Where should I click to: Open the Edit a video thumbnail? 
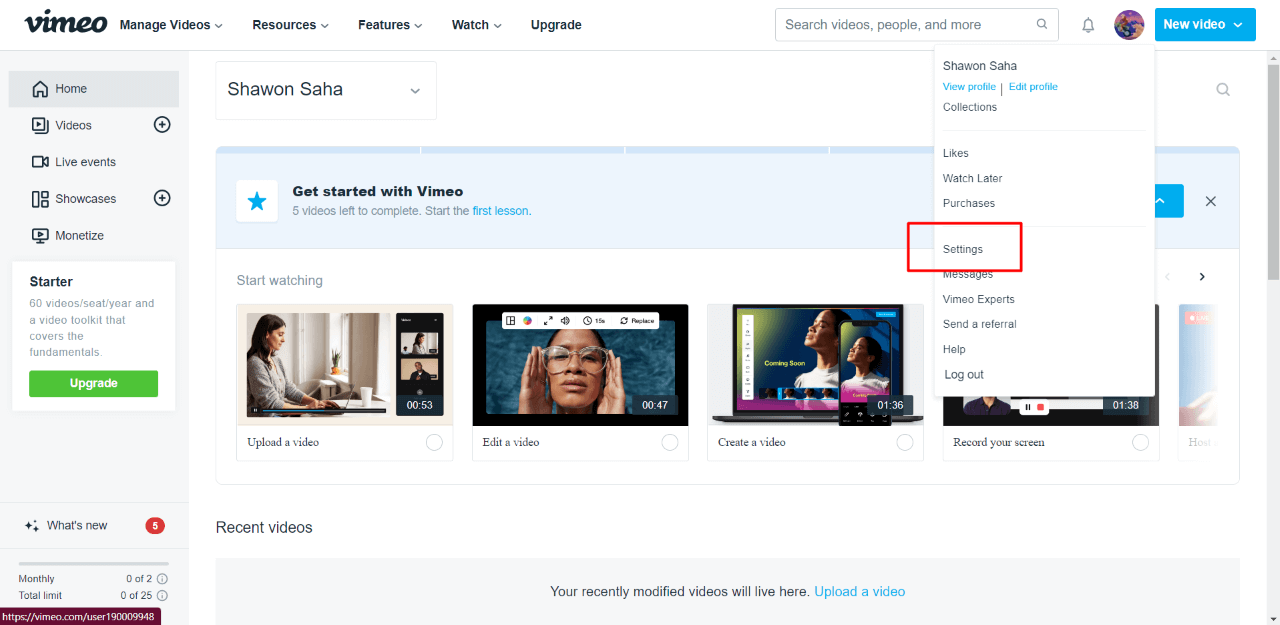(x=580, y=365)
